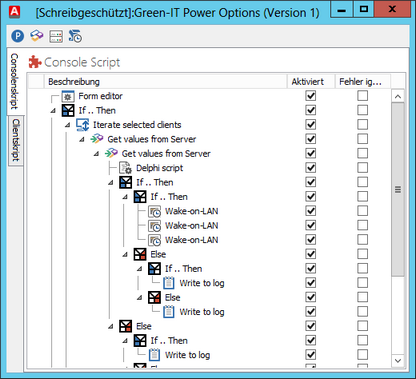Screen dimensions: 416x379
Task: Click the server rack toolbar icon
Action: pyautogui.click(x=56, y=36)
